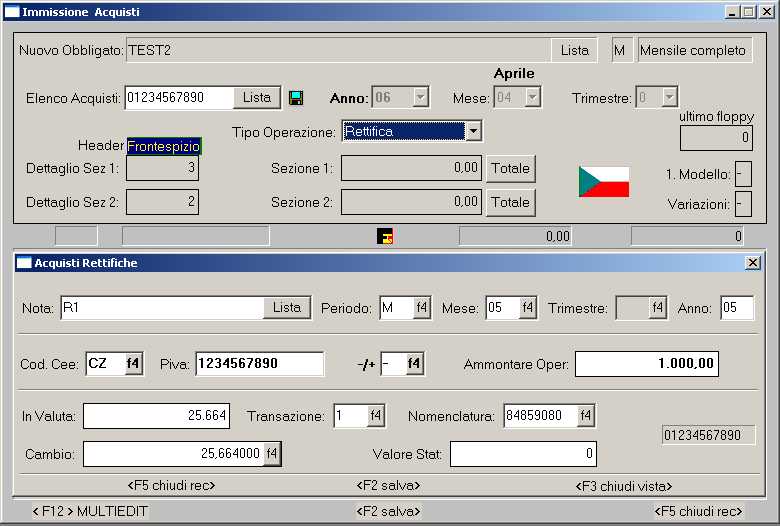Click the Mensile completo field

point(695,50)
